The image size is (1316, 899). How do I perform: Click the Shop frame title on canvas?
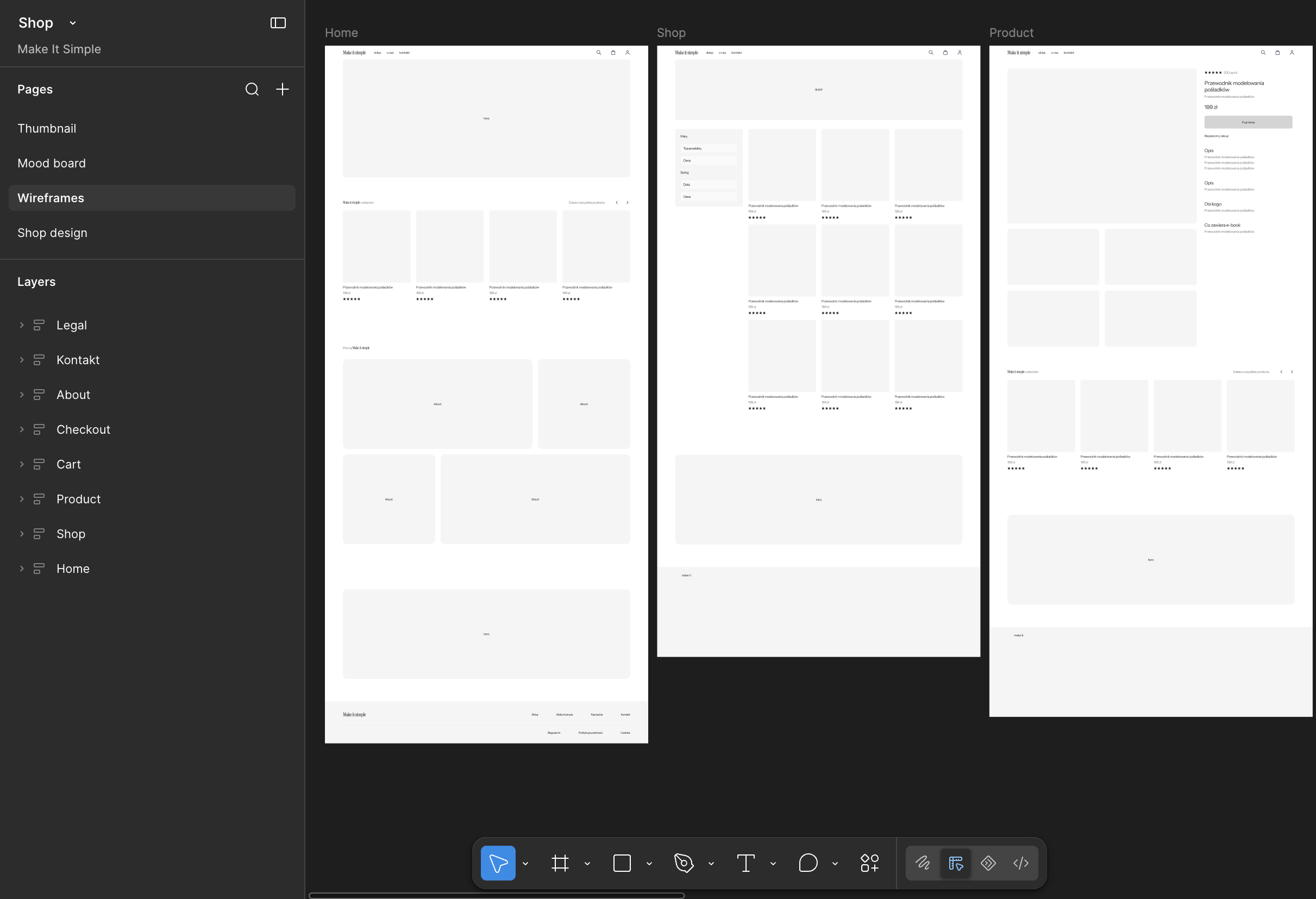[671, 33]
